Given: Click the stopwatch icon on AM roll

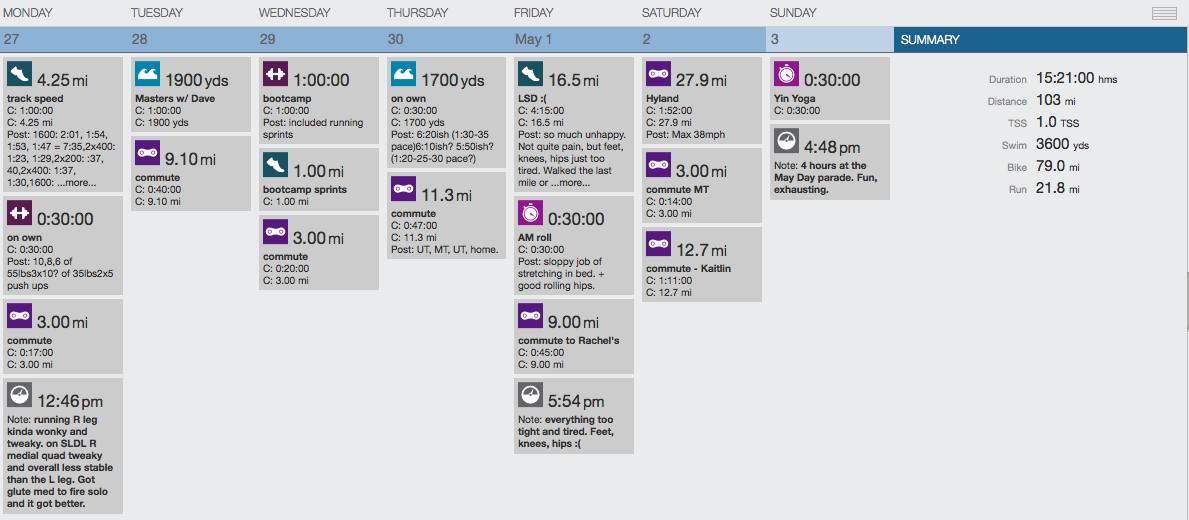Looking at the screenshot, I should tap(530, 213).
